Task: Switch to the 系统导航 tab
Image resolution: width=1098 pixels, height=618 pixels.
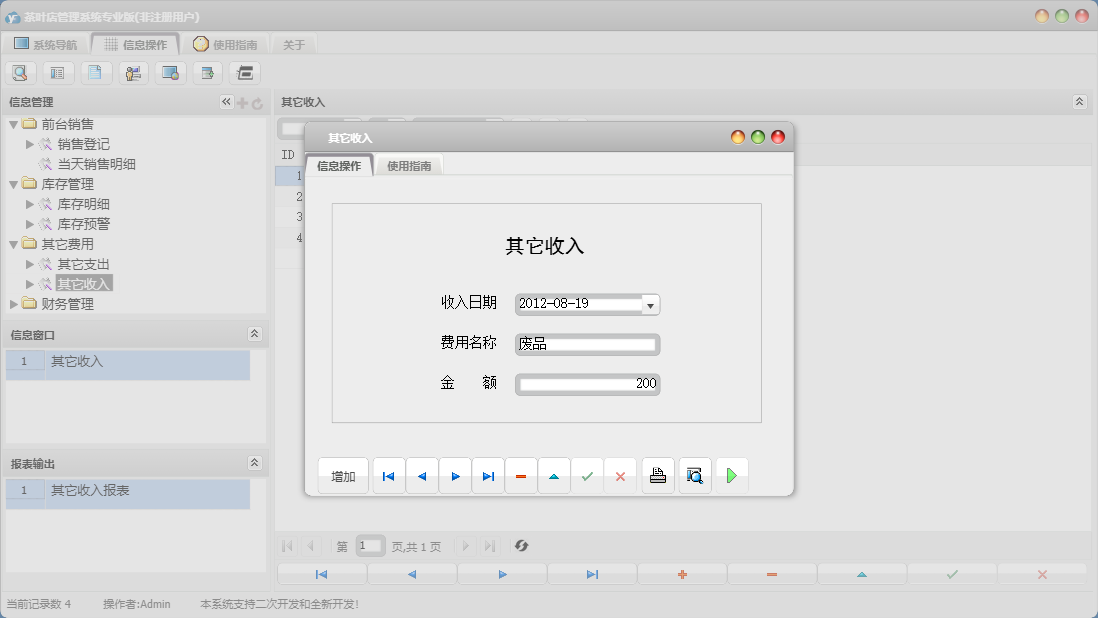Action: point(46,43)
